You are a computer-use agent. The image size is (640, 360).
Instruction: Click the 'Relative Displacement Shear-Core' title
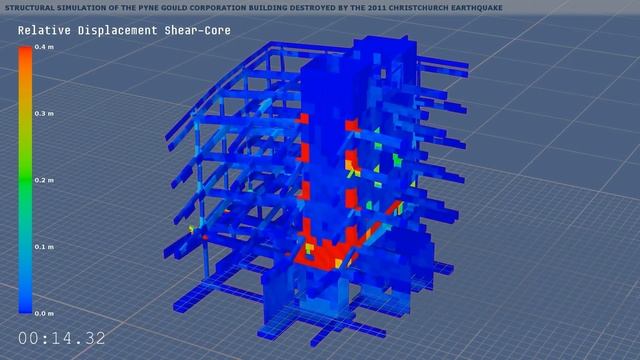(124, 31)
